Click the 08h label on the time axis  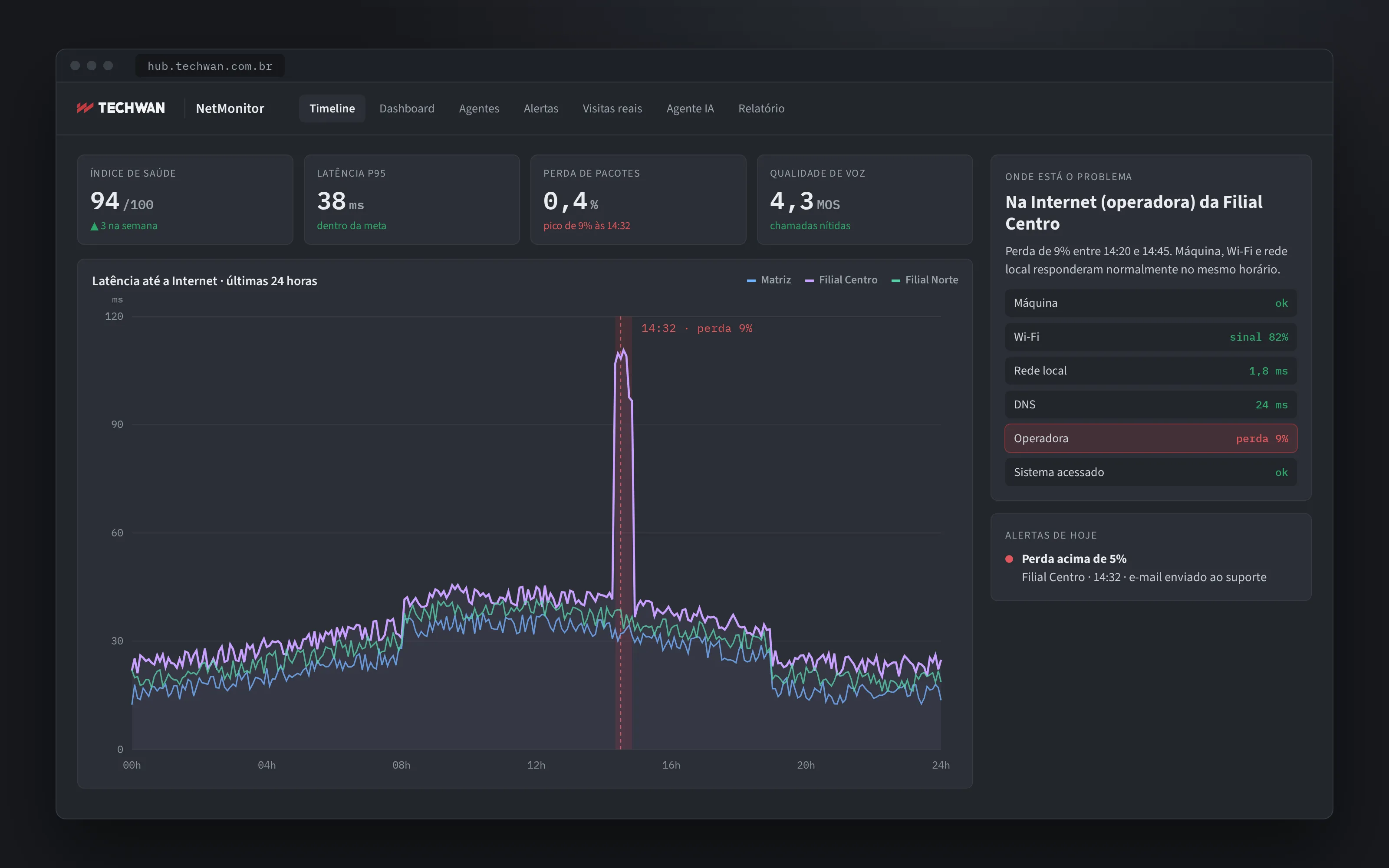[401, 765]
